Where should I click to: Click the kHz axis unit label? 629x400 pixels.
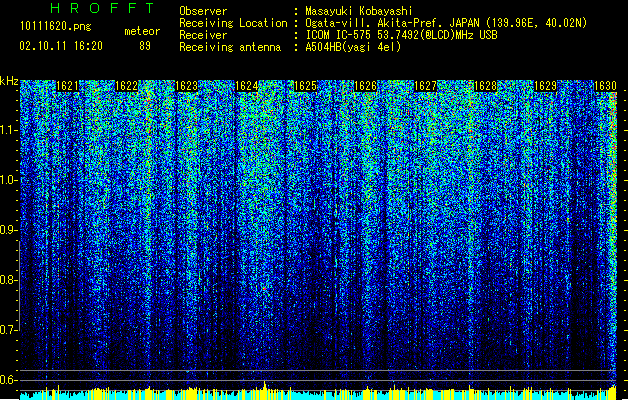click(9, 81)
